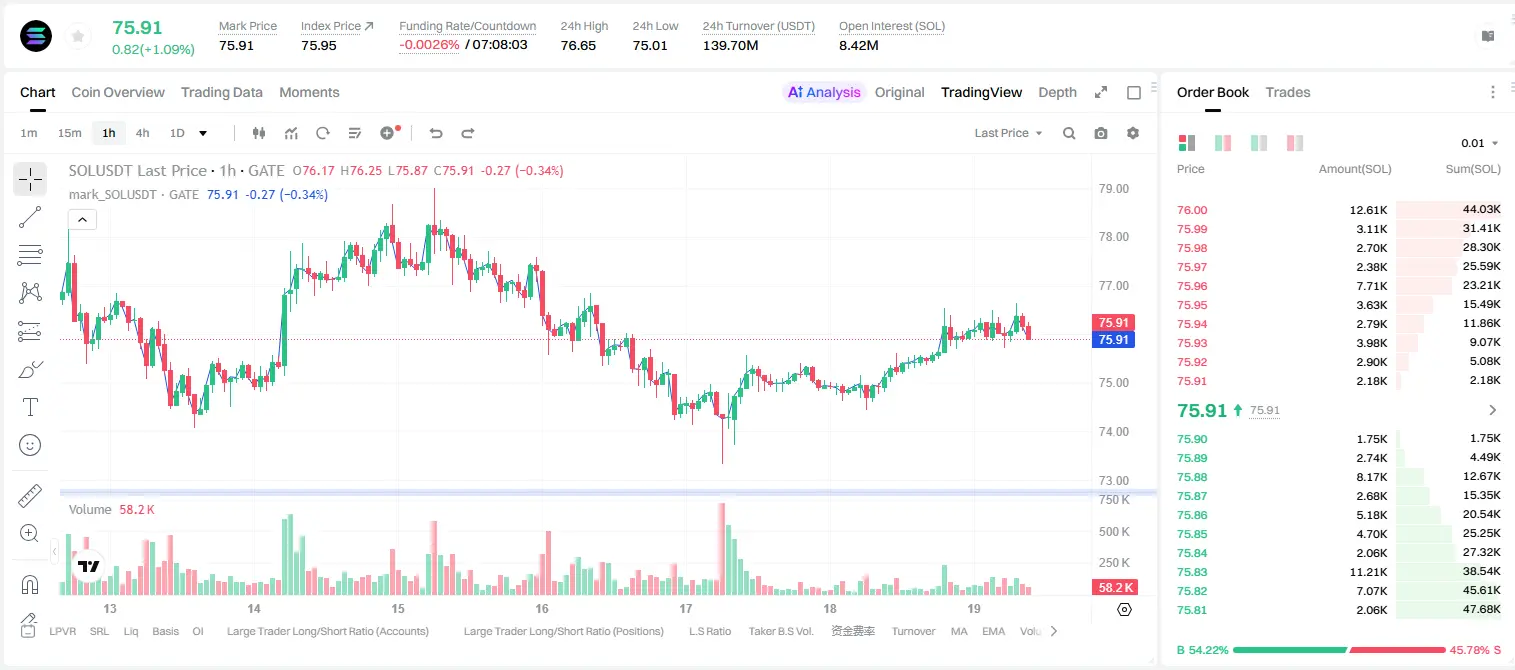The width and height of the screenshot is (1515, 670).
Task: Expand the Last Price dropdown
Action: coord(1008,133)
